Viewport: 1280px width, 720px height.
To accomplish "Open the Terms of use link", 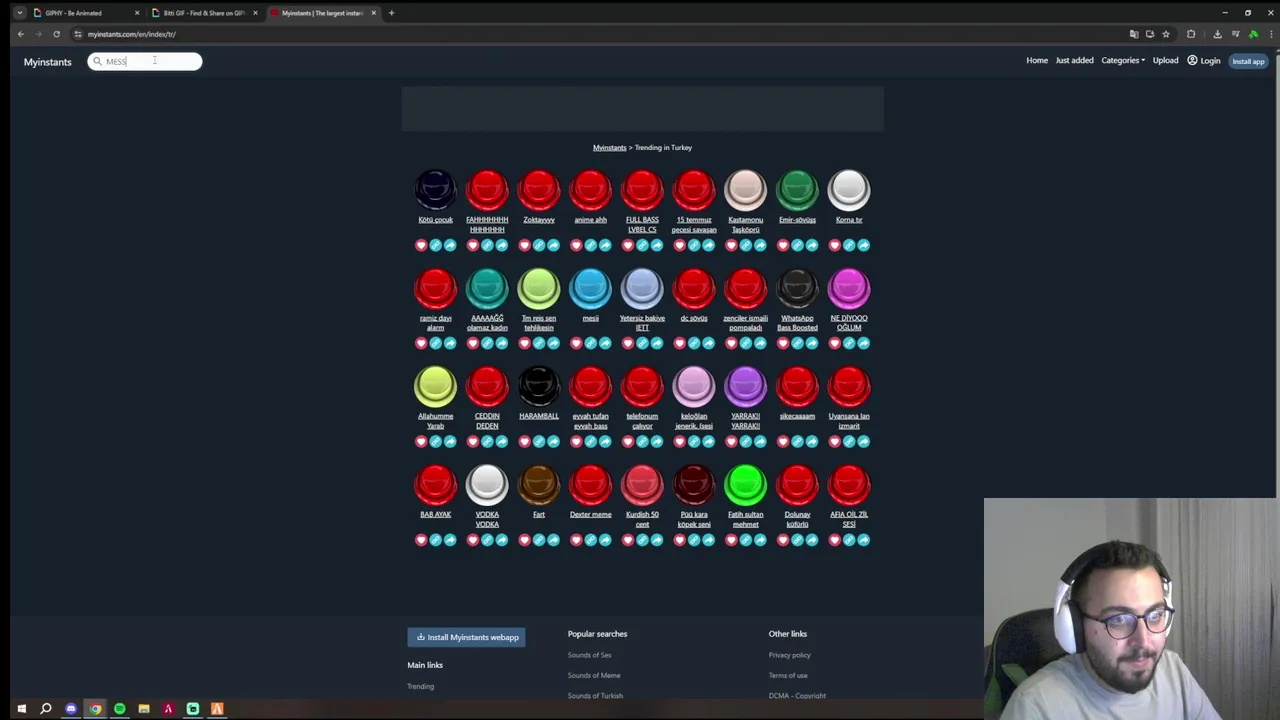I will pyautogui.click(x=788, y=675).
